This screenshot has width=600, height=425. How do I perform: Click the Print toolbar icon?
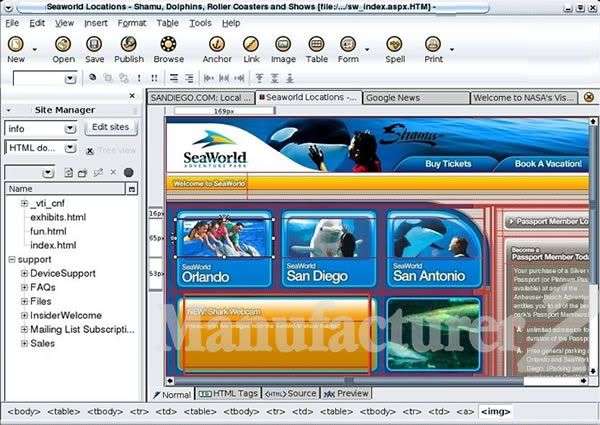[x=433, y=44]
